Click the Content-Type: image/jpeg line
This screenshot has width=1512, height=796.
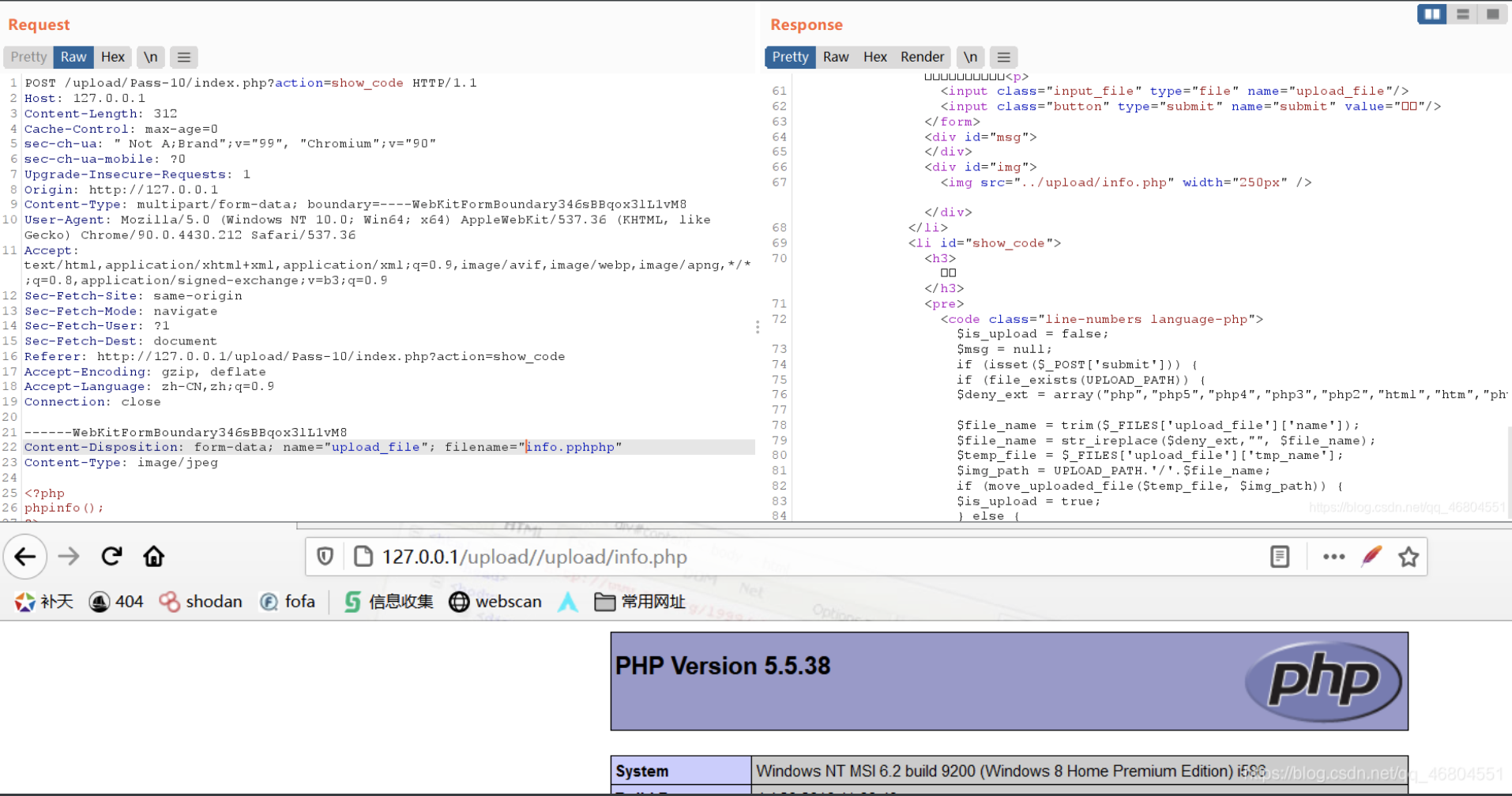click(121, 463)
